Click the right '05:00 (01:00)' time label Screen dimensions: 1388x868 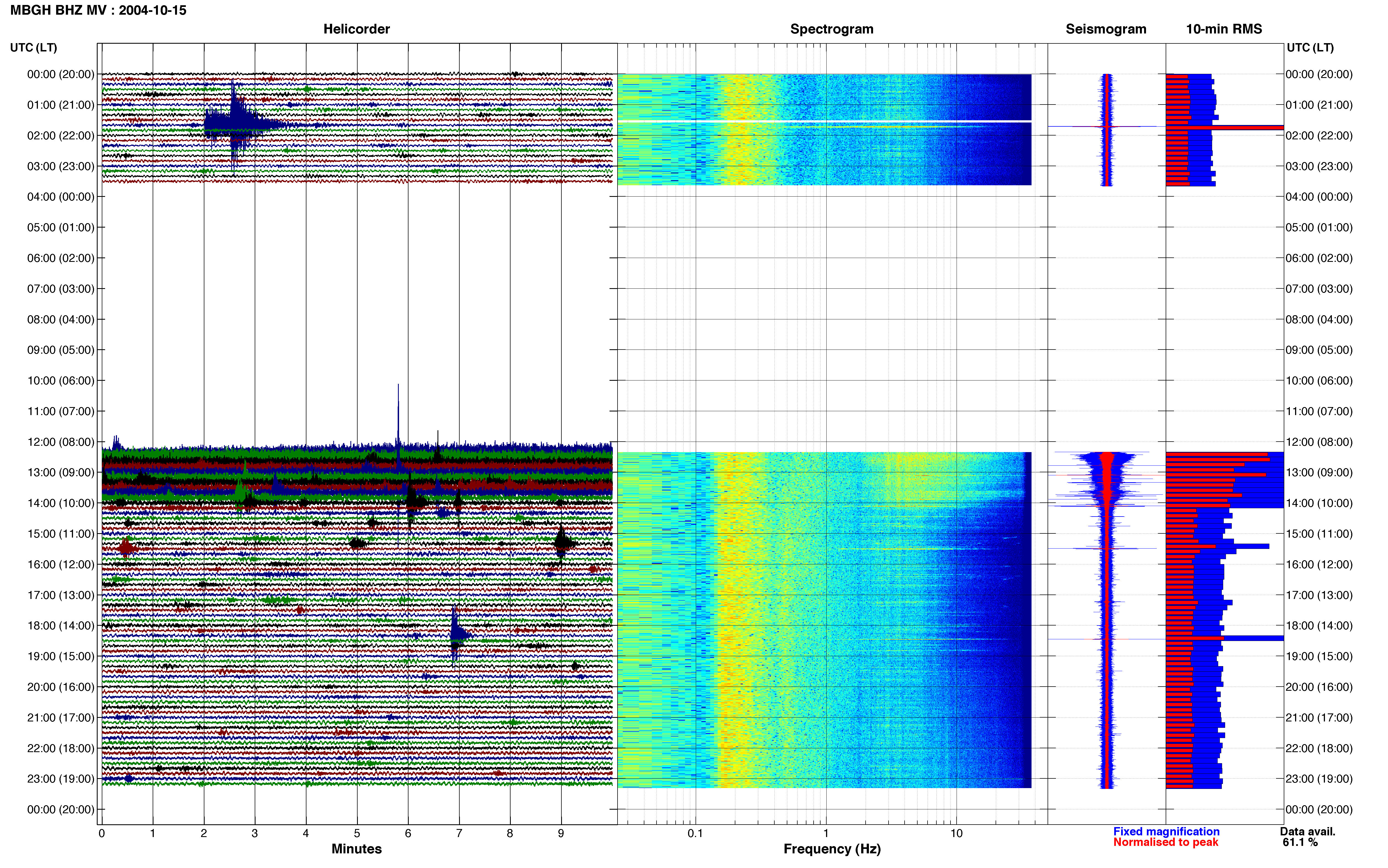coord(1319,227)
